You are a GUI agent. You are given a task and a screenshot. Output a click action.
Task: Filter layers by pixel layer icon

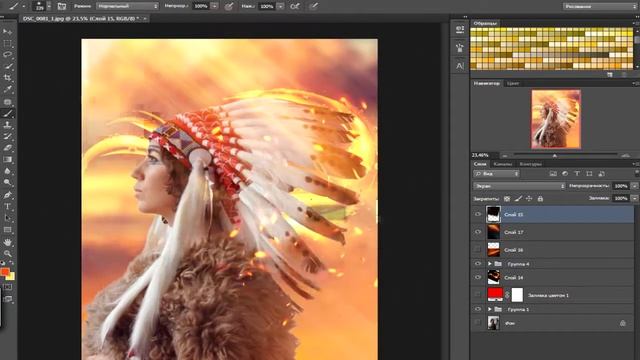tap(553, 174)
